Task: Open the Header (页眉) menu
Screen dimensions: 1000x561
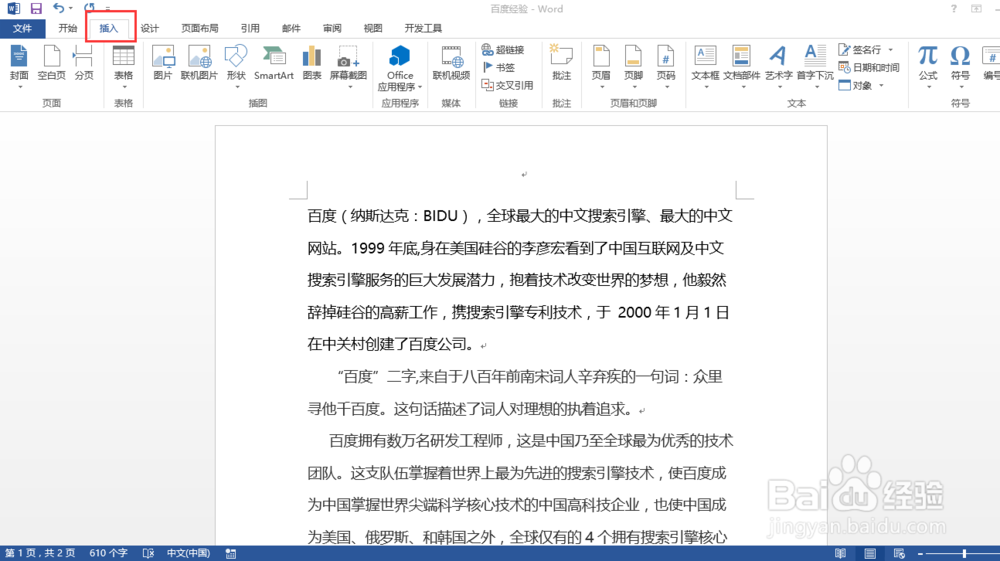Action: pos(601,63)
